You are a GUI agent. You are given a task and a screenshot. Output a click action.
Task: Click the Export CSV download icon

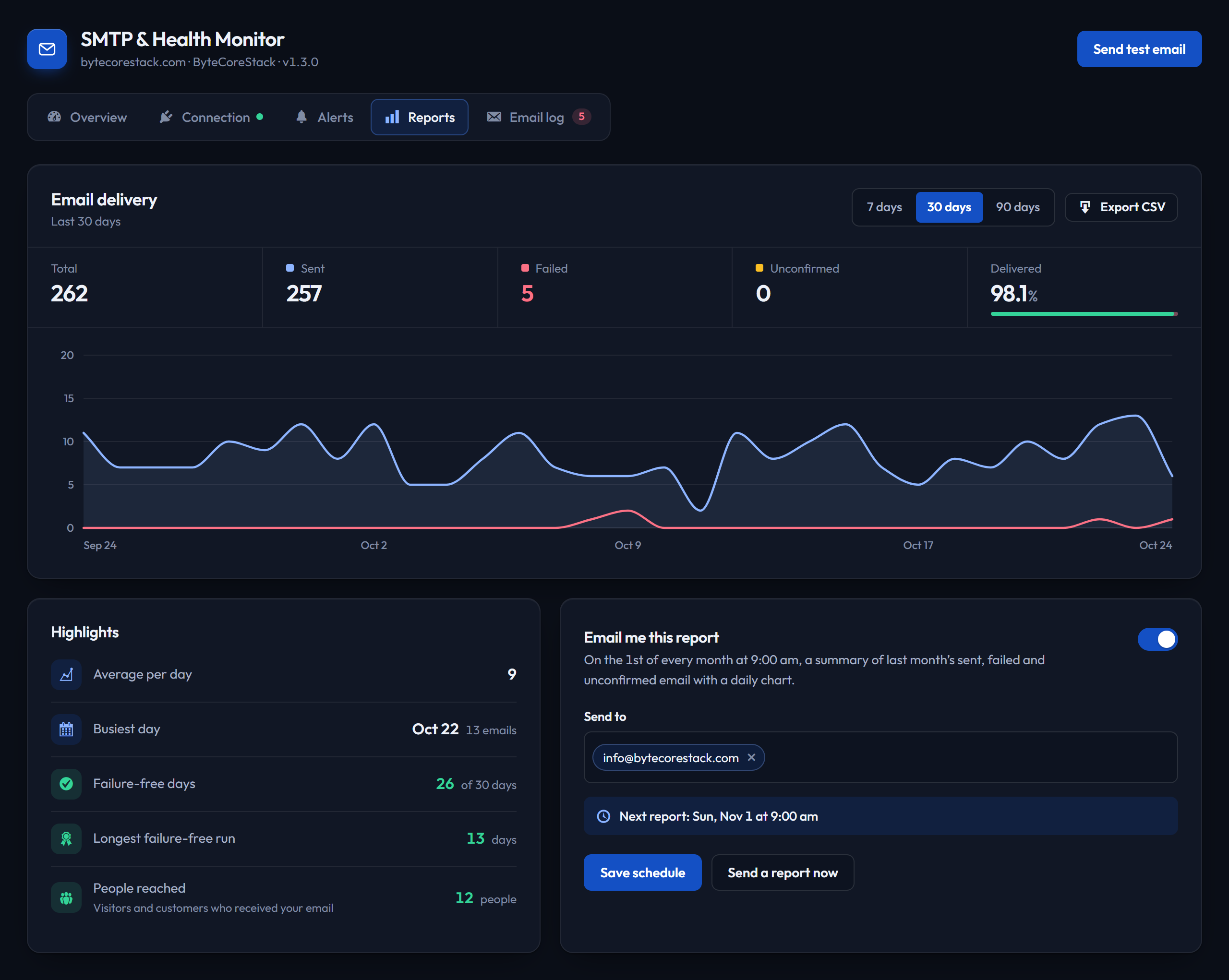point(1085,207)
